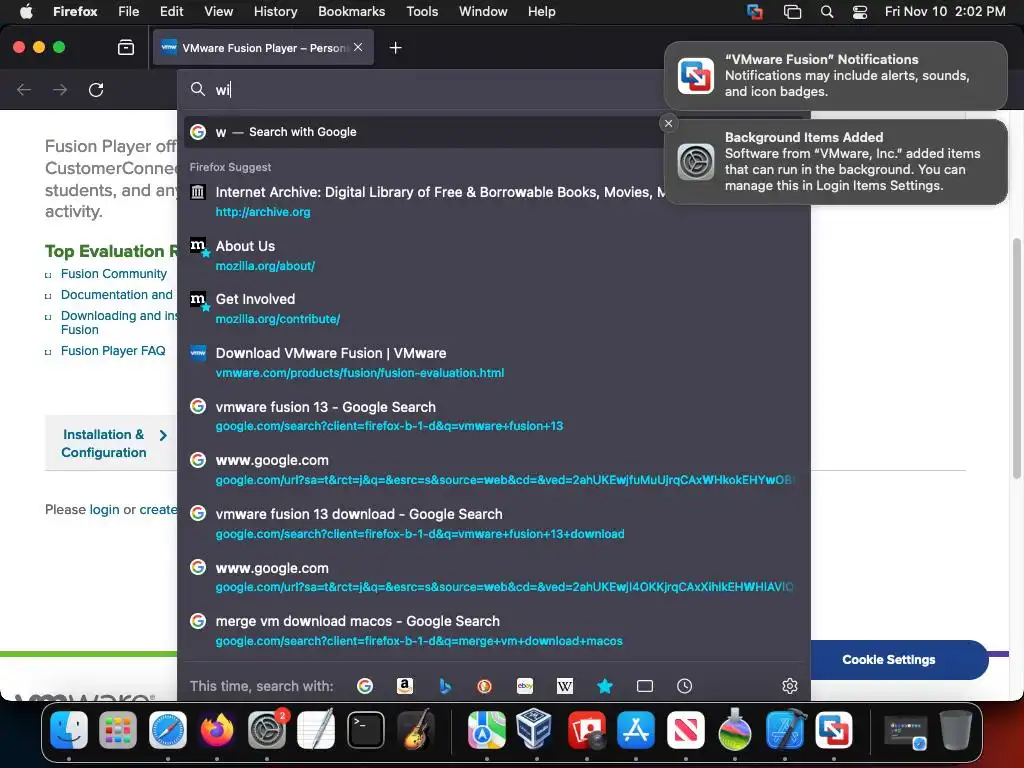Reload the page with the refresh icon
This screenshot has height=768, width=1024.
pyautogui.click(x=96, y=89)
